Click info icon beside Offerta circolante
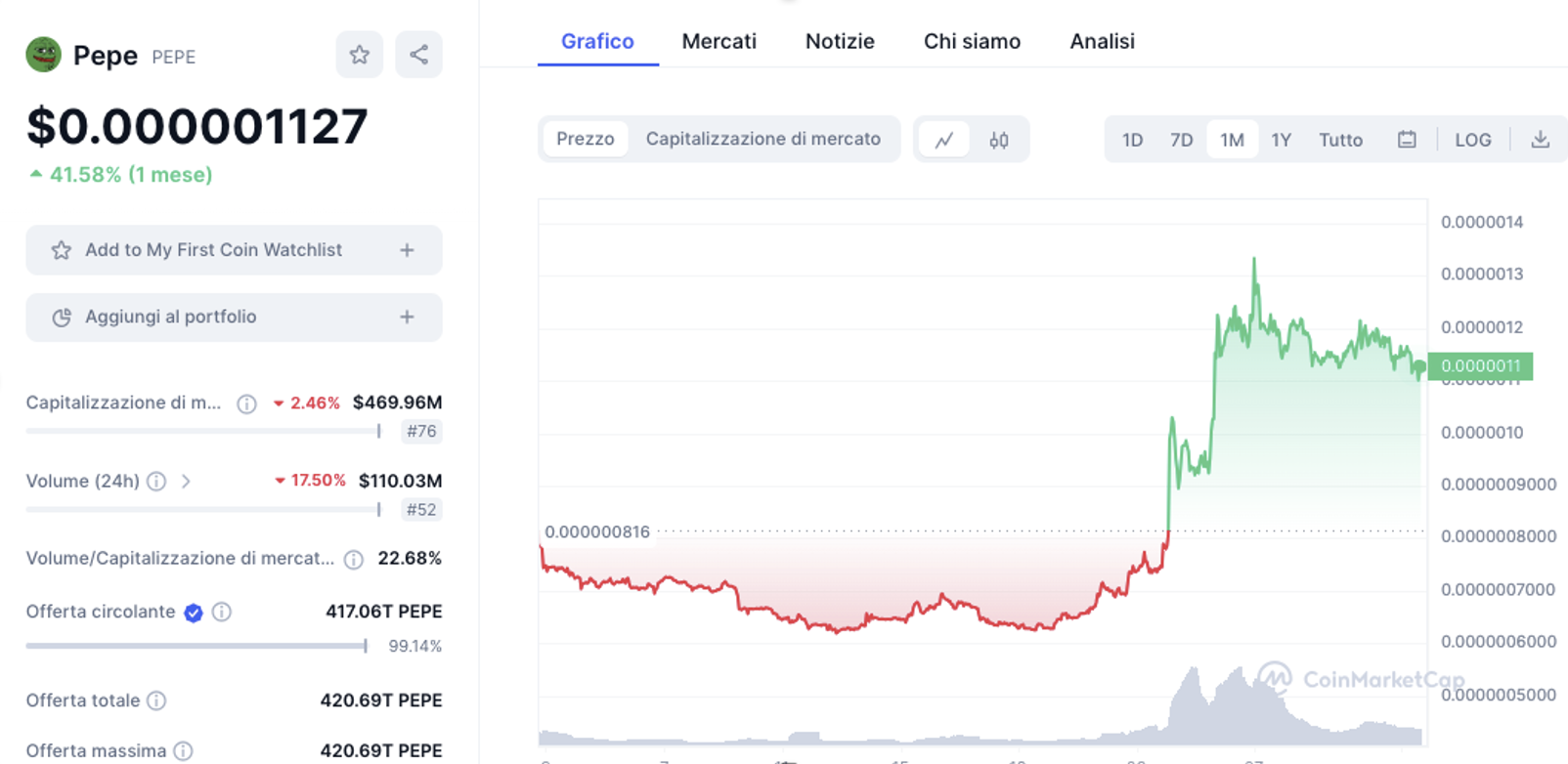1568x764 pixels. pos(222,612)
